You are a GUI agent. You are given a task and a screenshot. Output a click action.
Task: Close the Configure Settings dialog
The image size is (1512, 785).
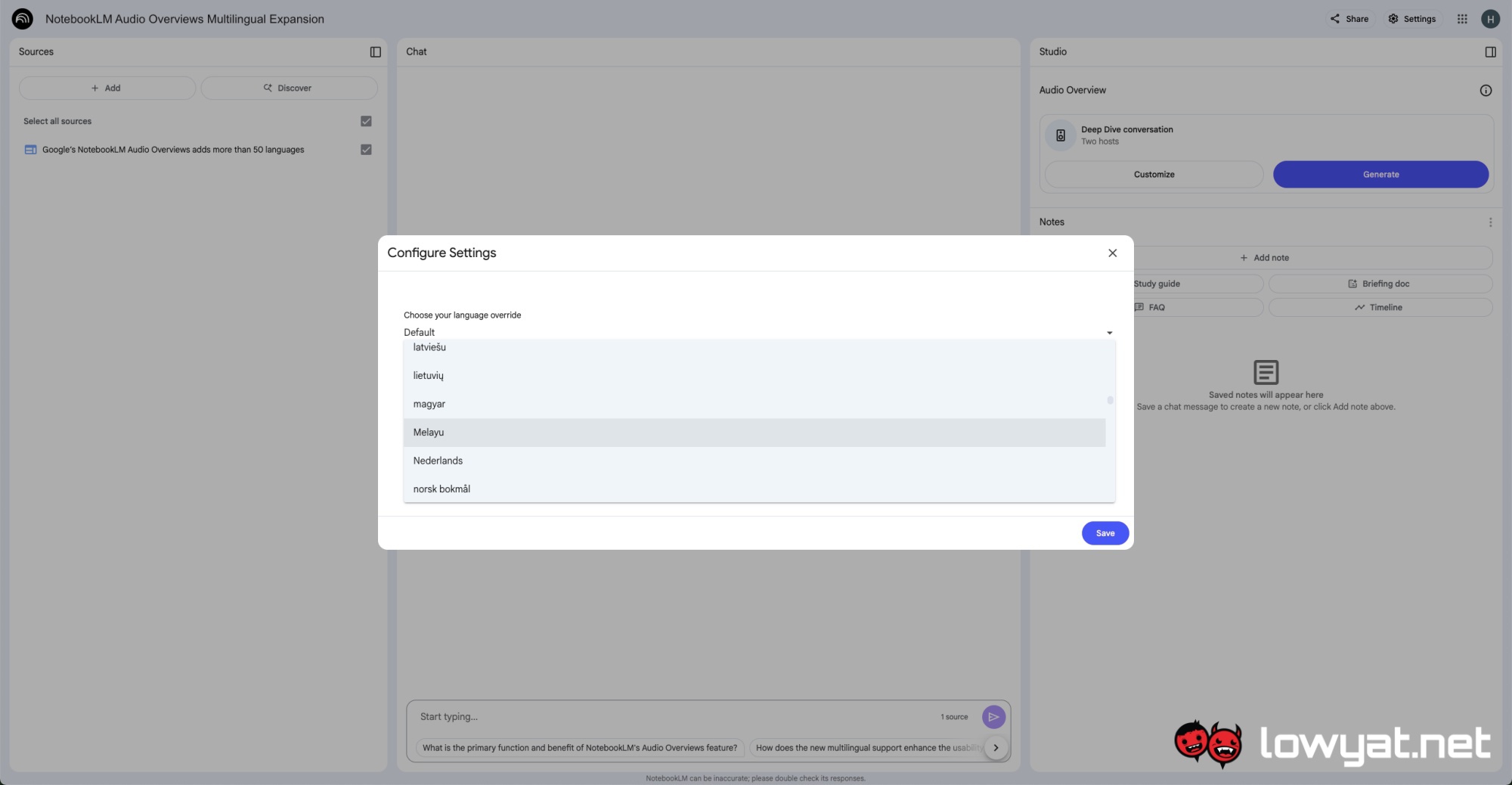1112,253
